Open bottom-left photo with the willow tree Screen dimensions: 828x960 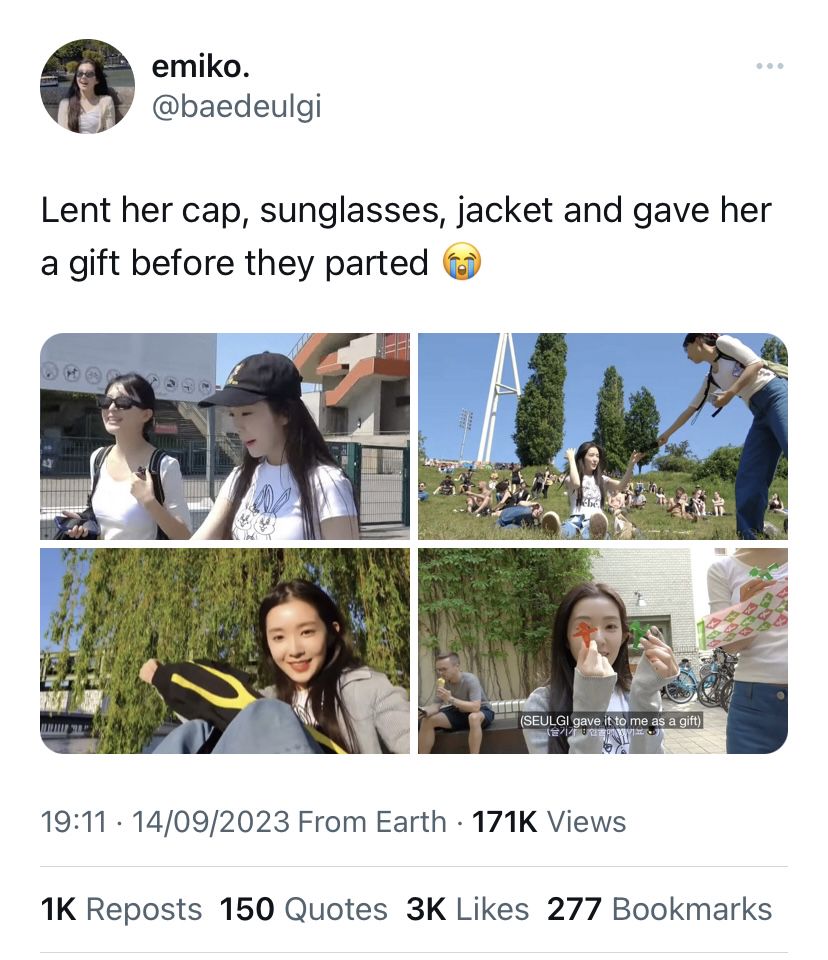pos(224,650)
